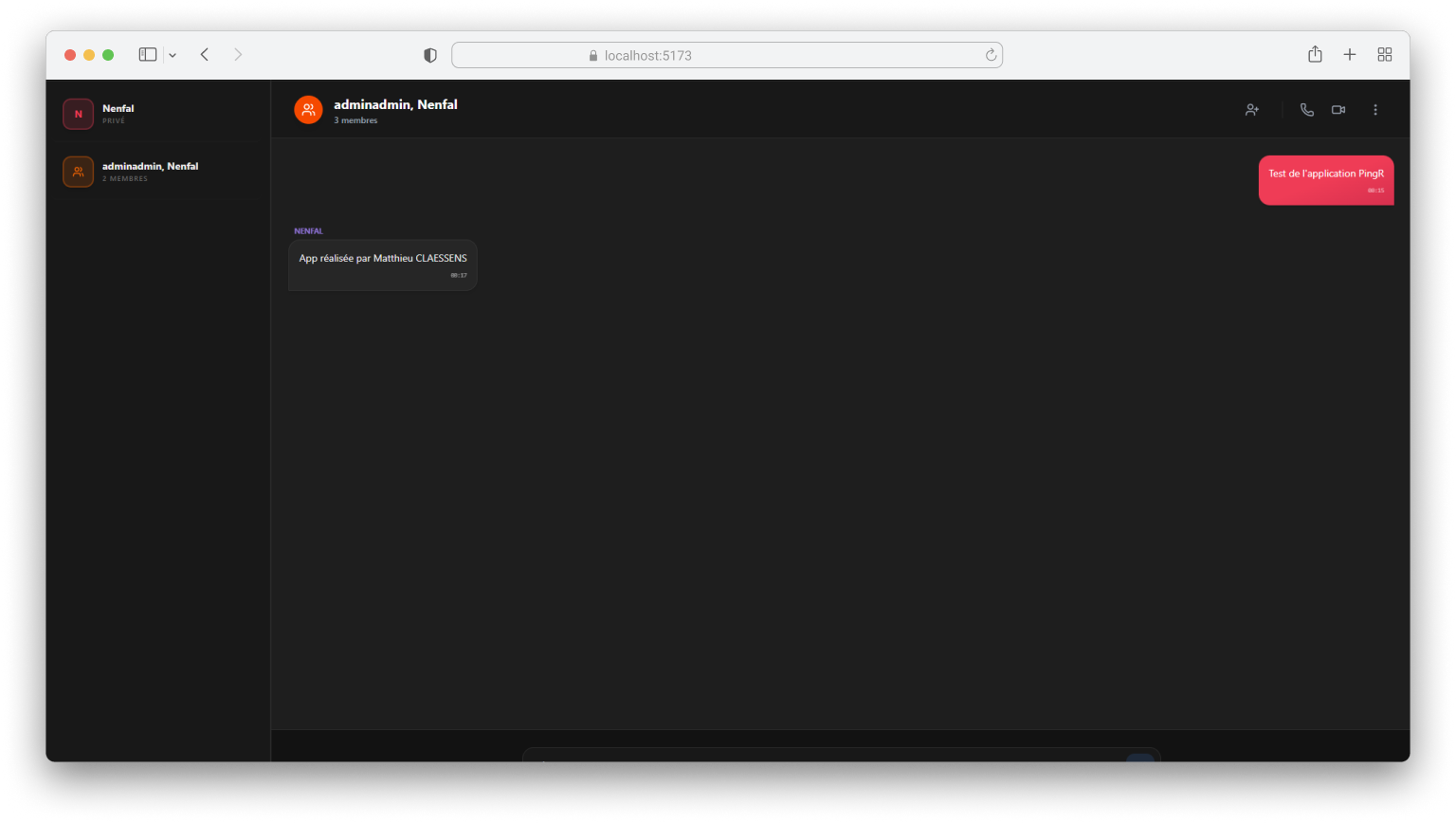Click the NENFAL sender name above message

click(309, 231)
